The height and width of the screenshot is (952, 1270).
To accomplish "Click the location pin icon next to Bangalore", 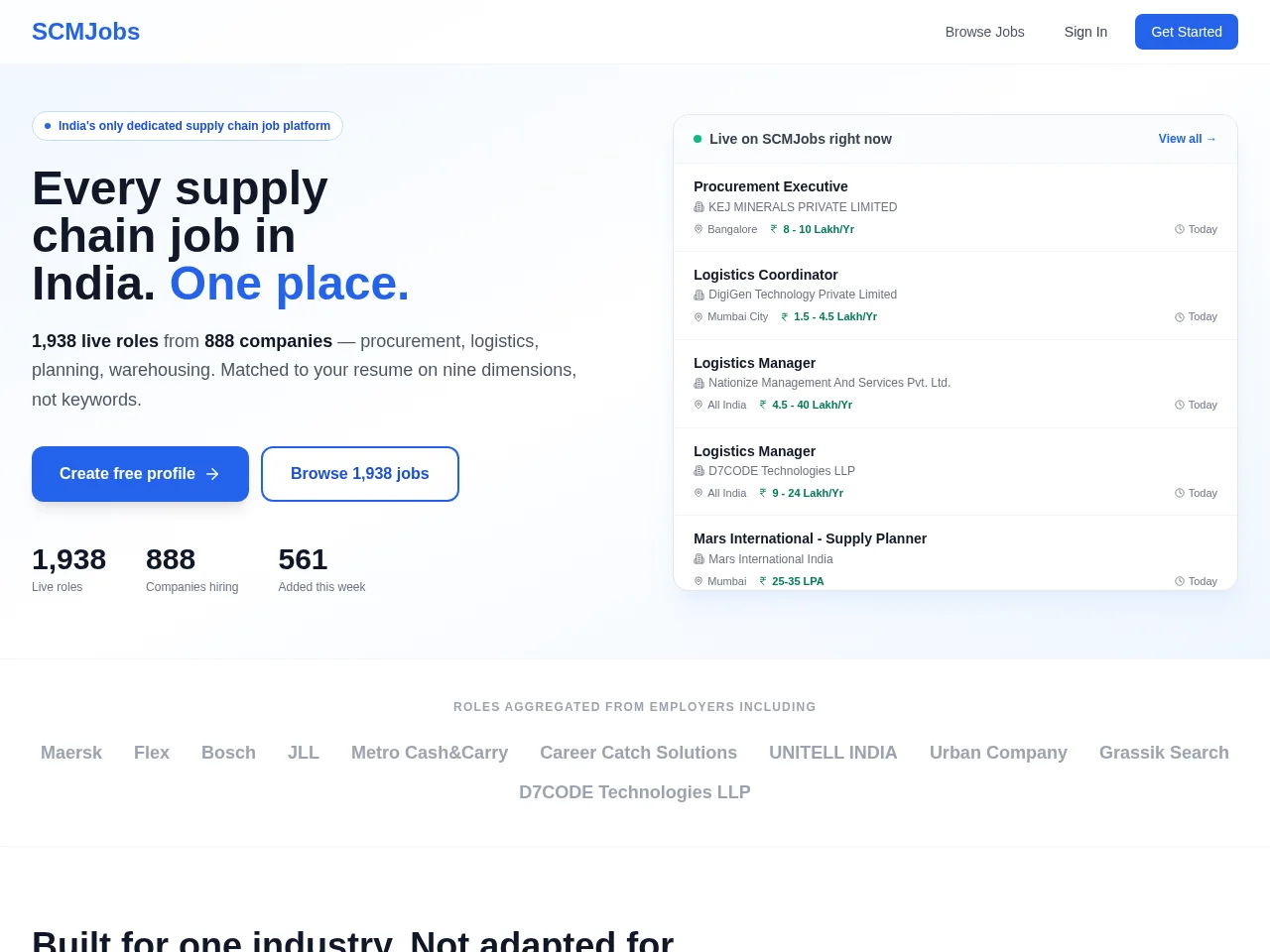I will point(698,229).
